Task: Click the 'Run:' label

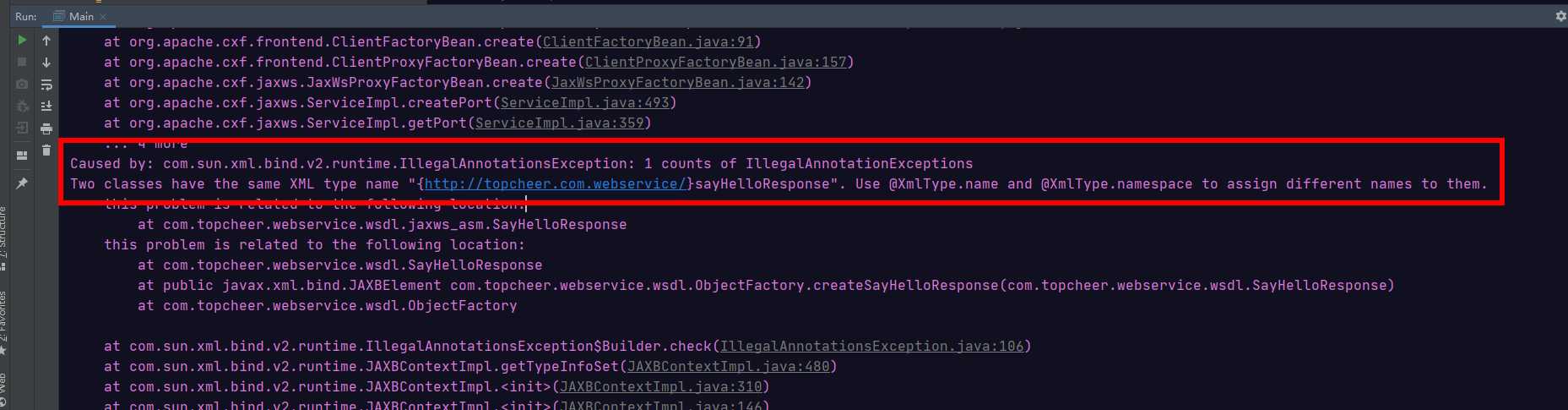Action: (25, 16)
